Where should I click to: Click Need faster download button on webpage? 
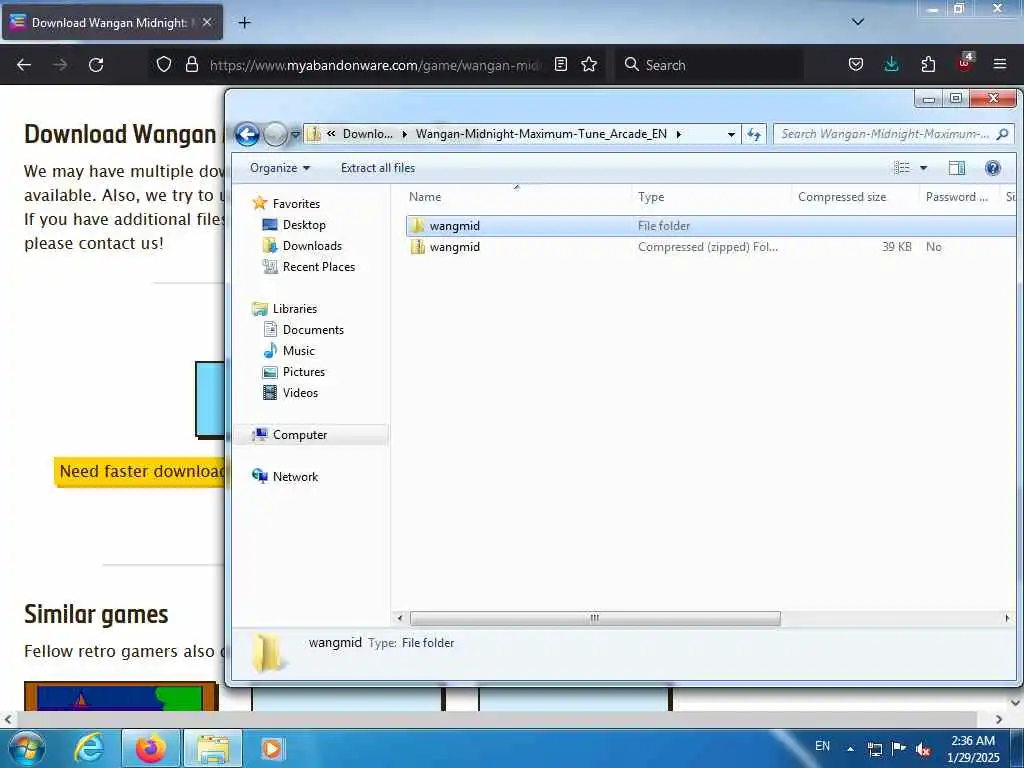[x=140, y=472]
